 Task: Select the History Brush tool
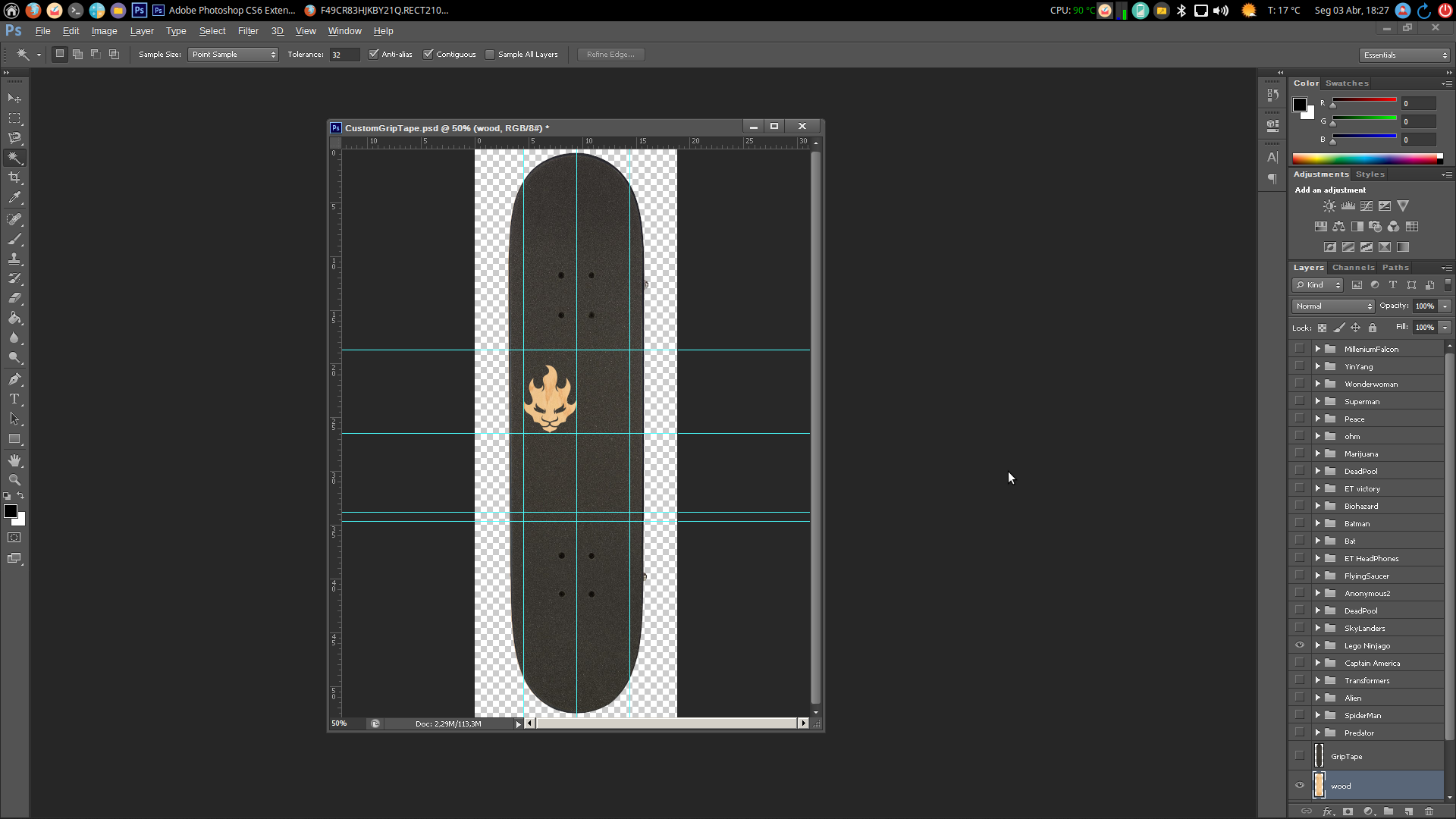click(x=14, y=278)
